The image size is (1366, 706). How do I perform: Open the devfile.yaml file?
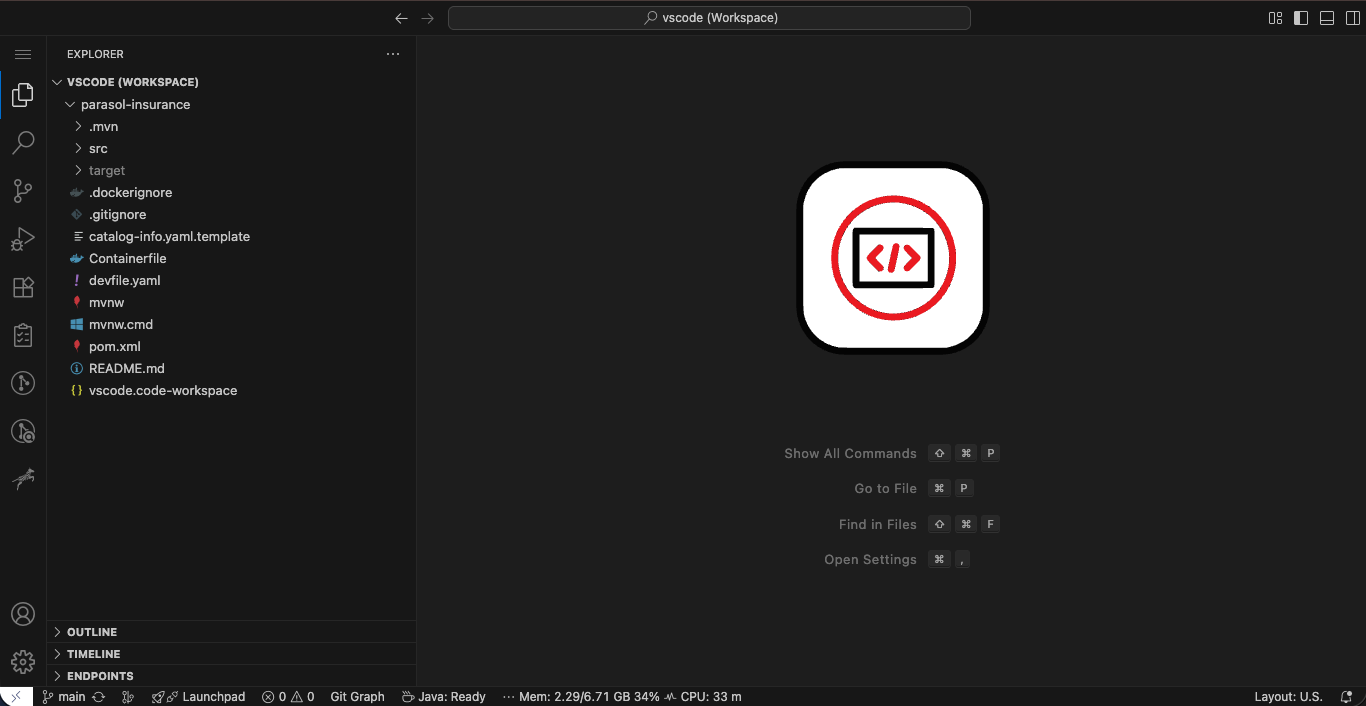point(232,280)
